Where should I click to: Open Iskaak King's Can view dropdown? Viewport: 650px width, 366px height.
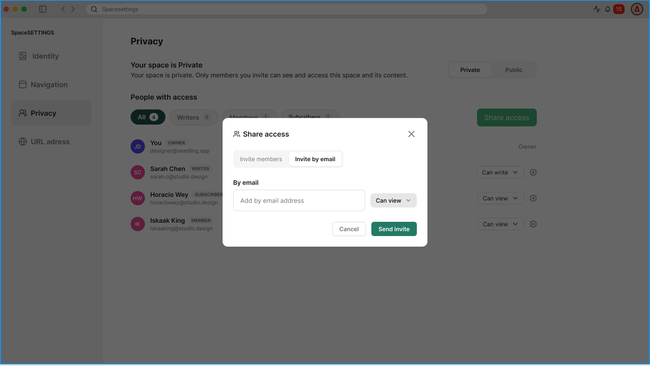(500, 224)
